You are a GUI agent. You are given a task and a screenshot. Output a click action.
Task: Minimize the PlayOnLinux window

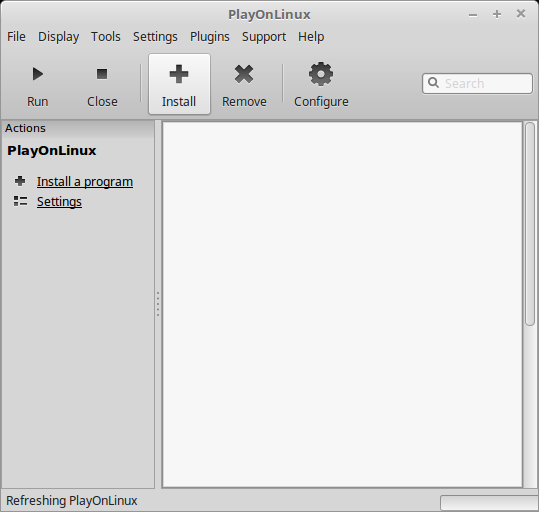pyautogui.click(x=473, y=14)
